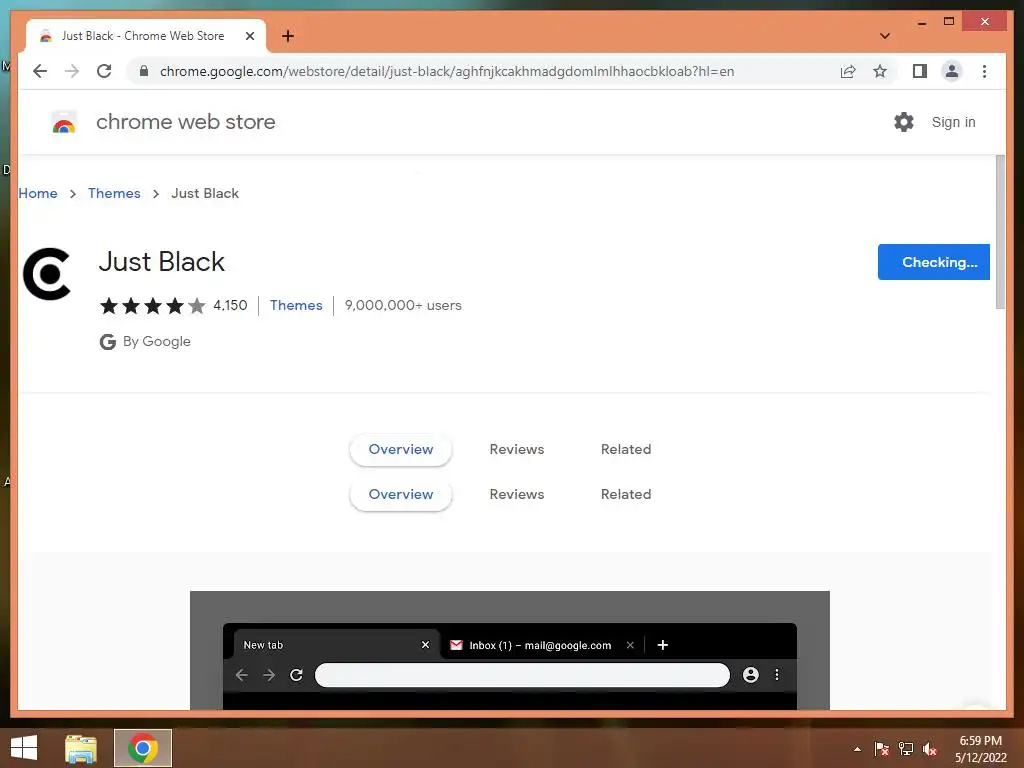This screenshot has width=1024, height=768.
Task: Reload the page with the refresh icon
Action: 104,71
